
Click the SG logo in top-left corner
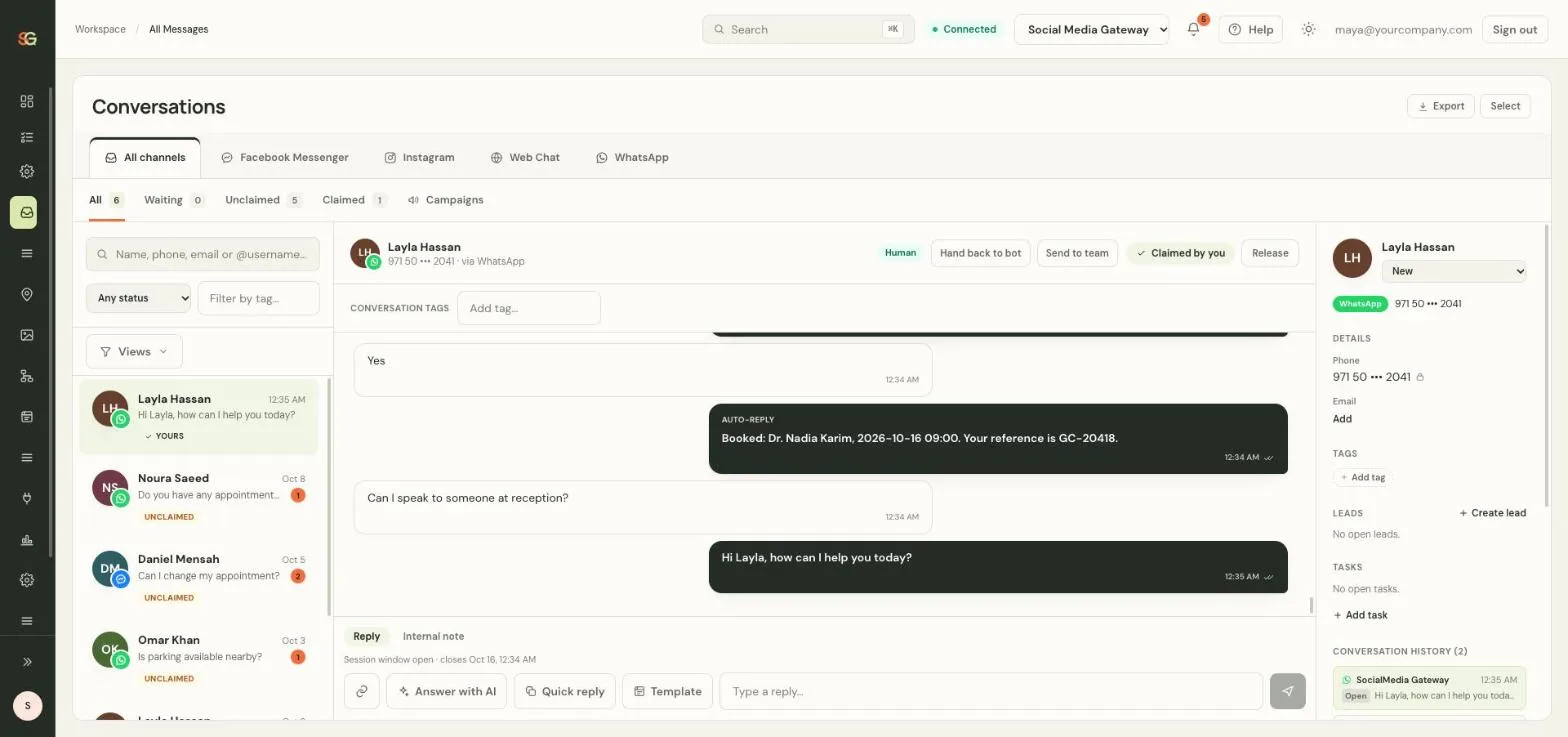27,38
